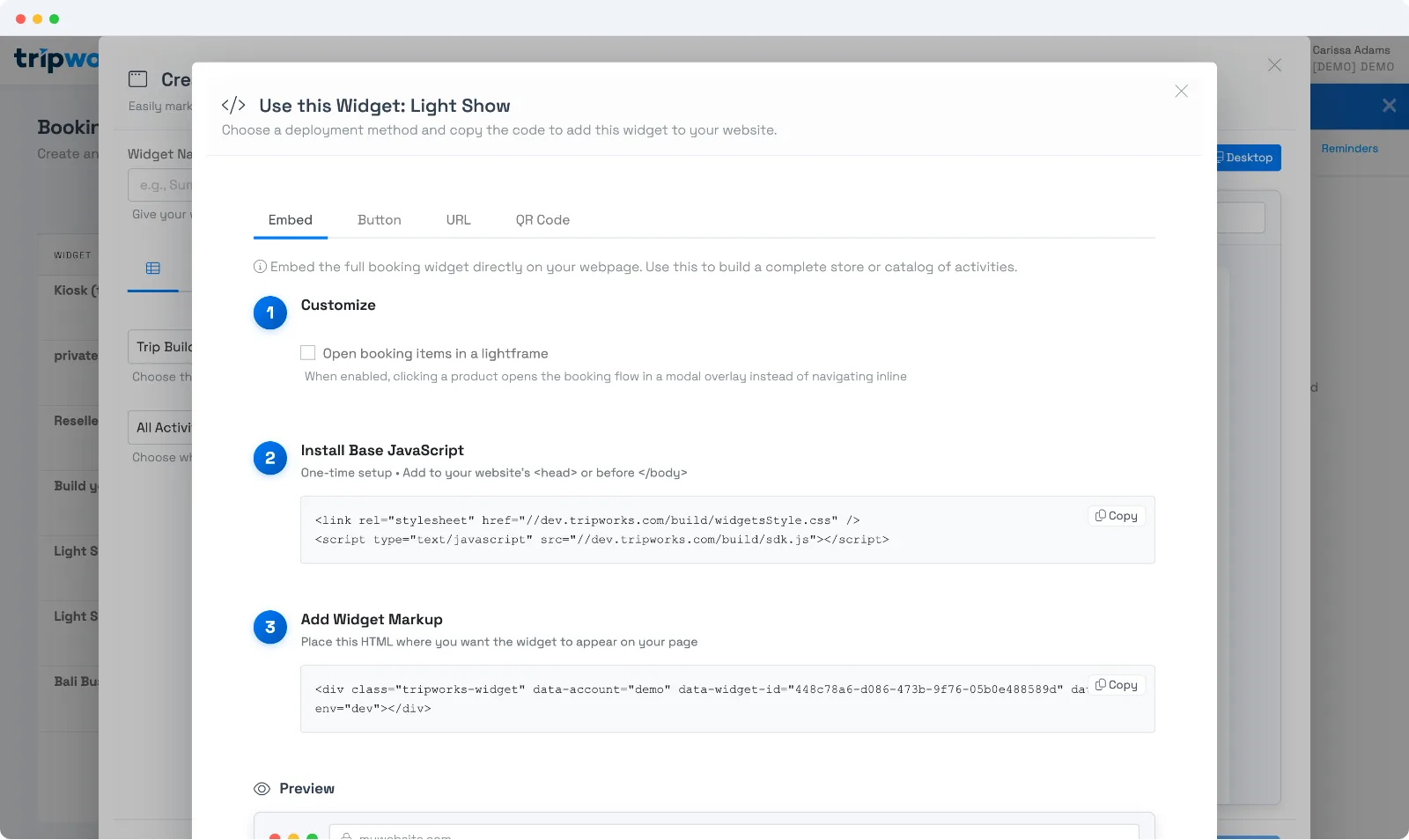1409x840 pixels.
Task: Close the Use this Widget dialog
Action: (1181, 92)
